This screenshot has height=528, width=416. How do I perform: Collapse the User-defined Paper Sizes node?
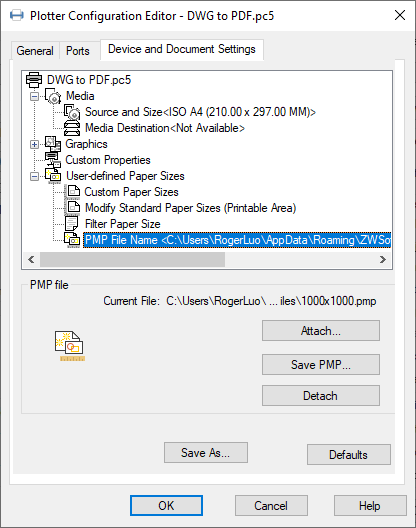34,176
